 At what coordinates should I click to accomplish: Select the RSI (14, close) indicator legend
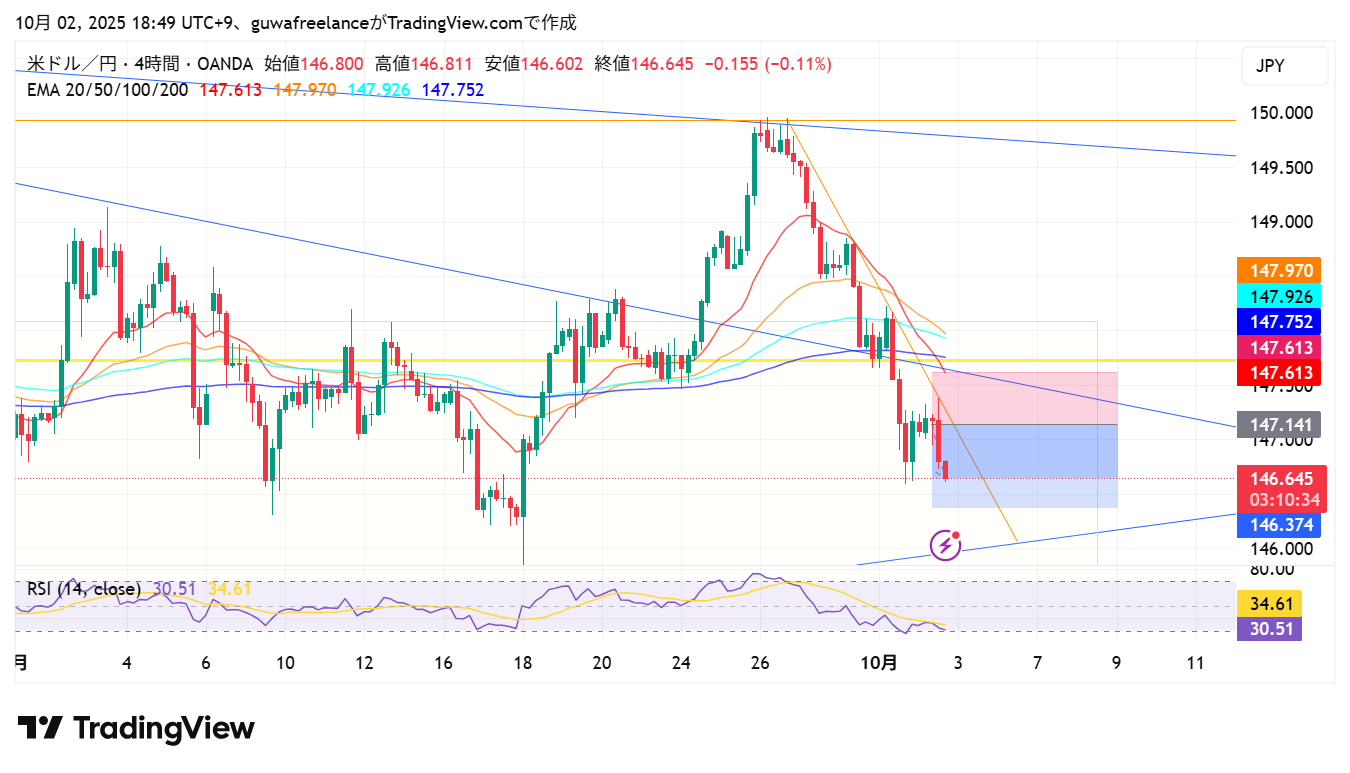(x=84, y=589)
